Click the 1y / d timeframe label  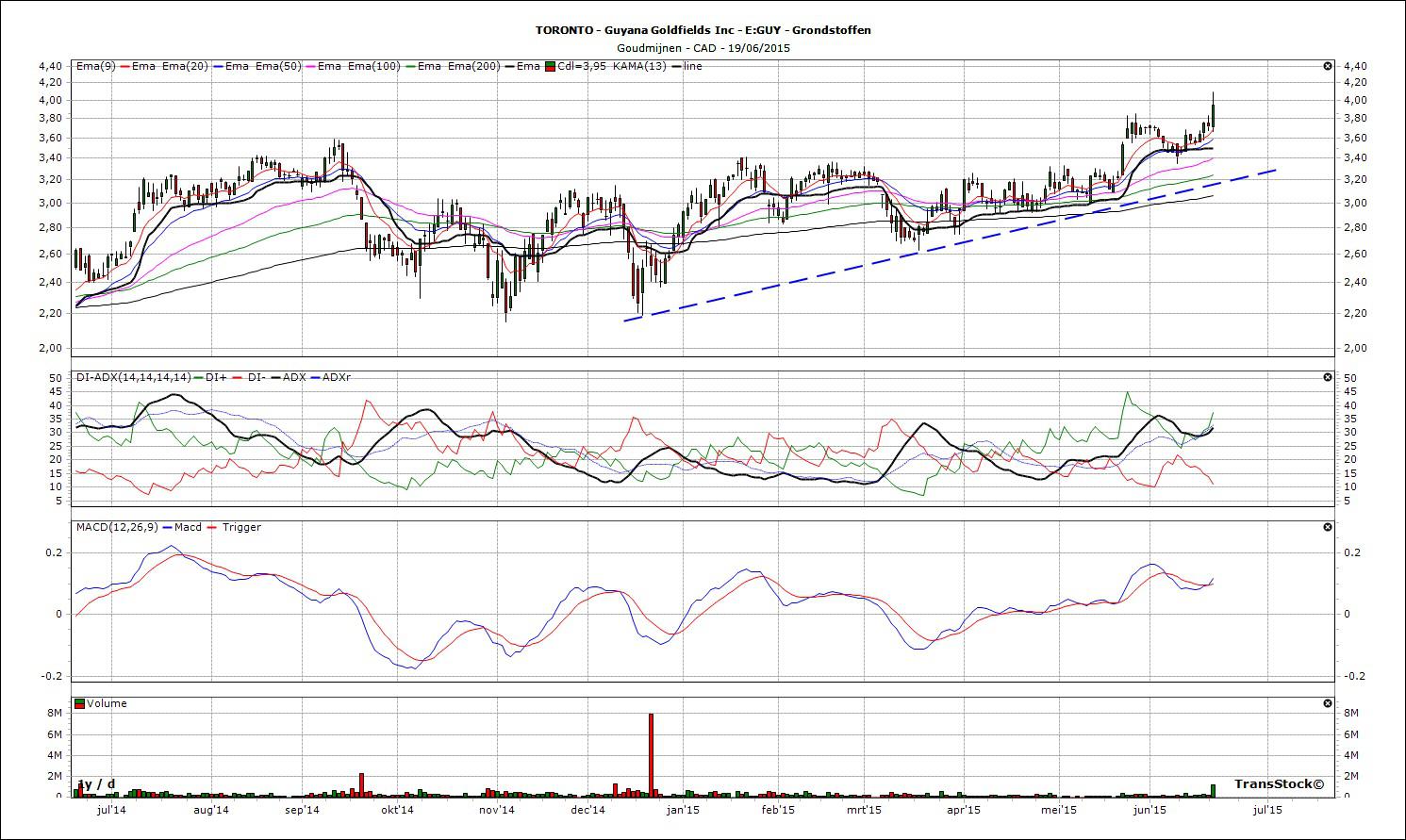pyautogui.click(x=97, y=784)
